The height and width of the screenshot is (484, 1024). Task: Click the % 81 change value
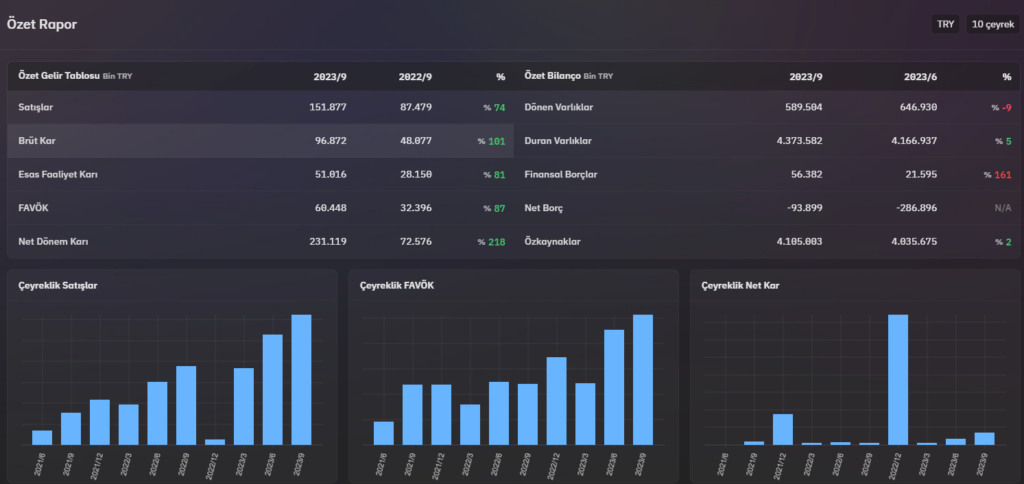[x=494, y=174]
